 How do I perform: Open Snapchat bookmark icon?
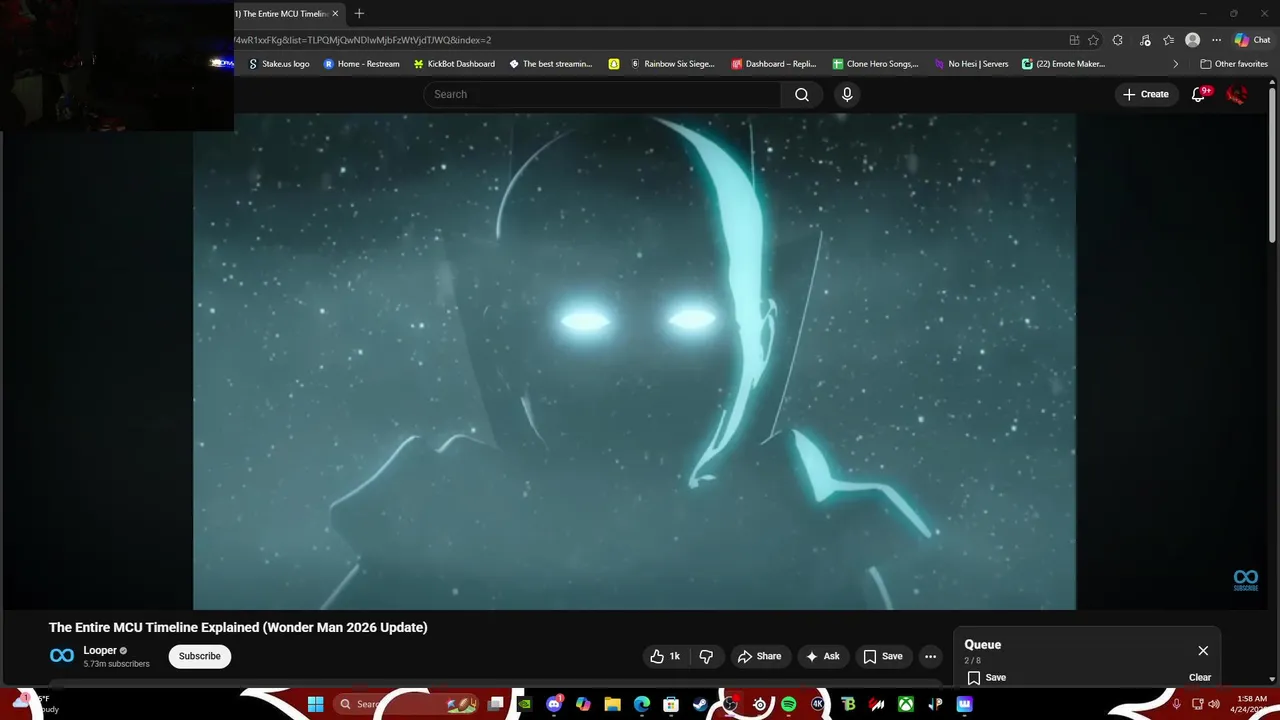[614, 63]
